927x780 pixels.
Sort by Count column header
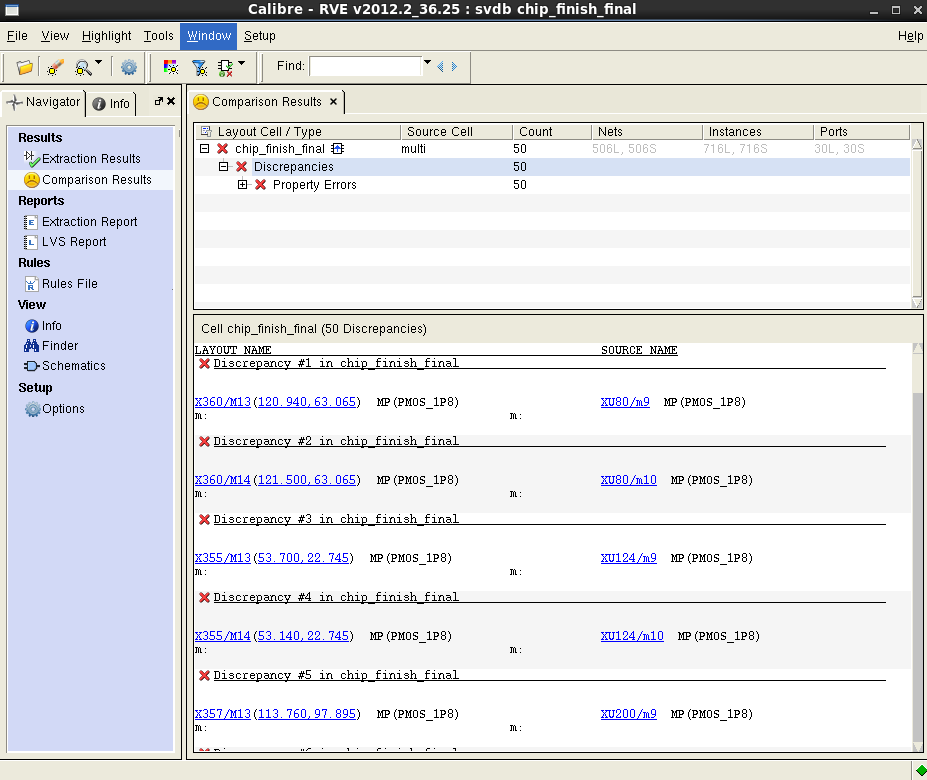click(x=536, y=132)
